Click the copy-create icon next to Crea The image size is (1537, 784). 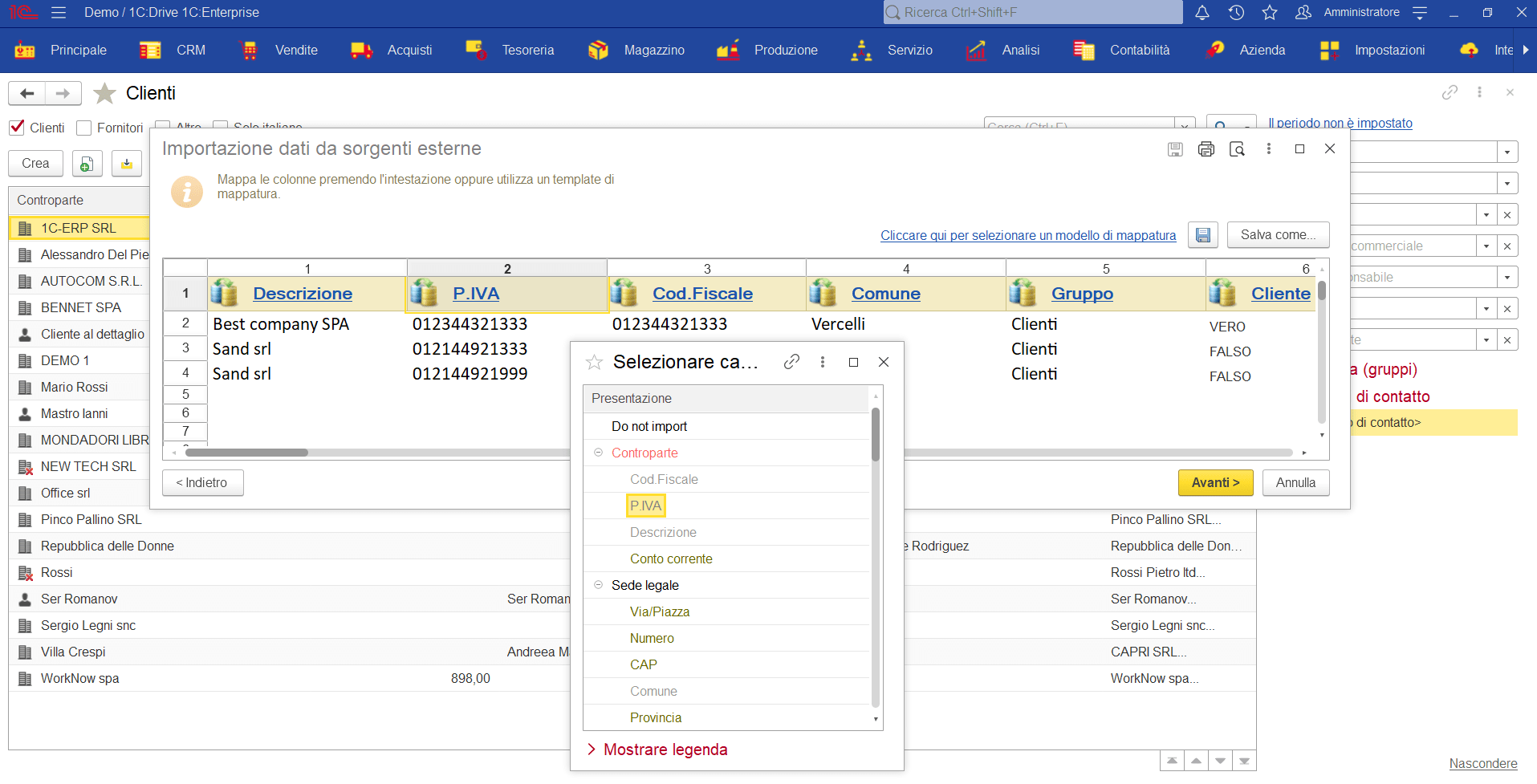87,164
